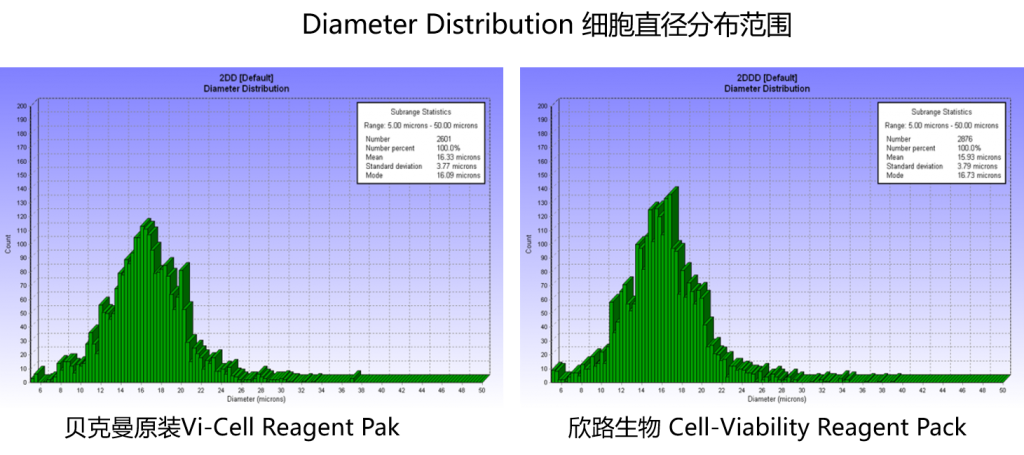Click the "2876" number value
Screen dimensions: 1024x455
963,139
